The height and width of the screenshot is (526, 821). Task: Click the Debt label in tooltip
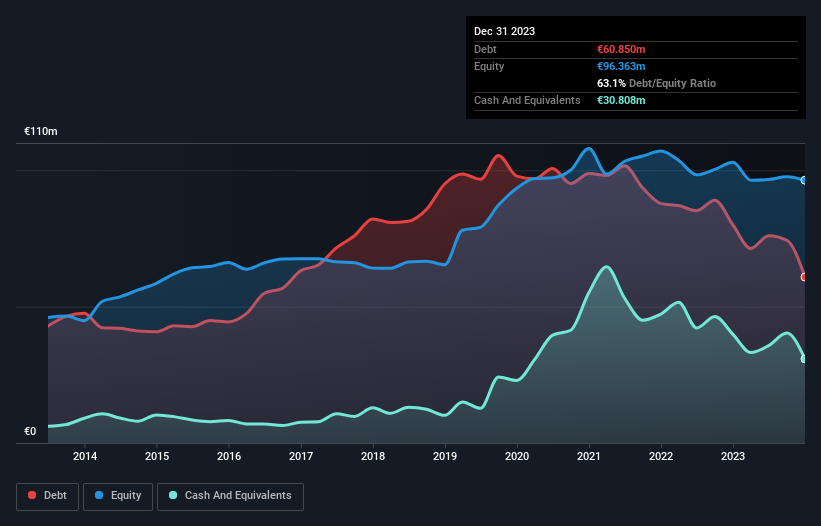pos(485,49)
